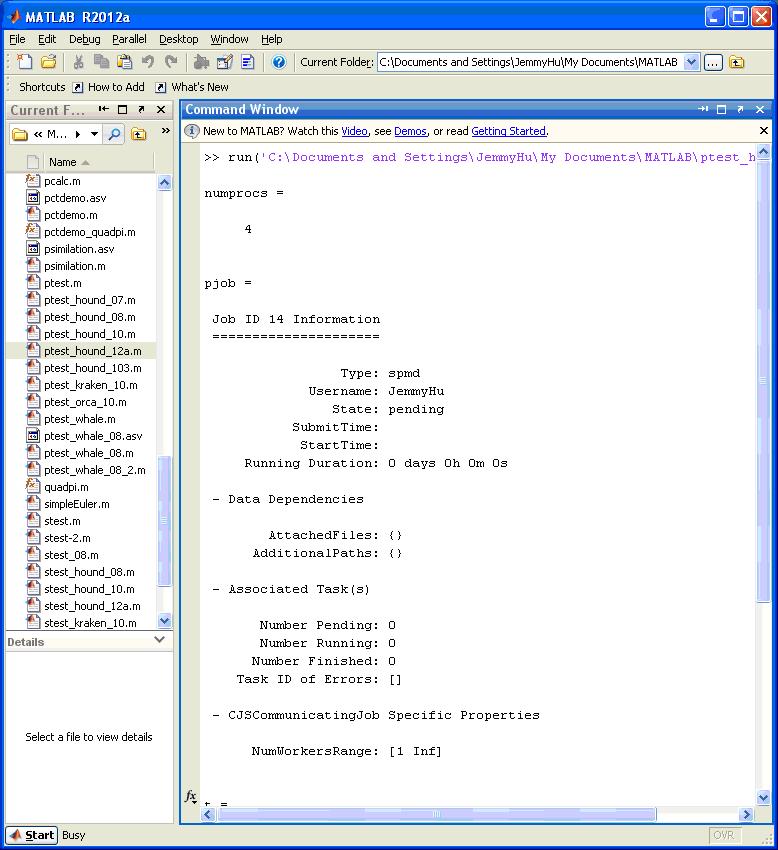Open the Parallel menu
Image resolution: width=778 pixels, height=850 pixels.
point(128,39)
